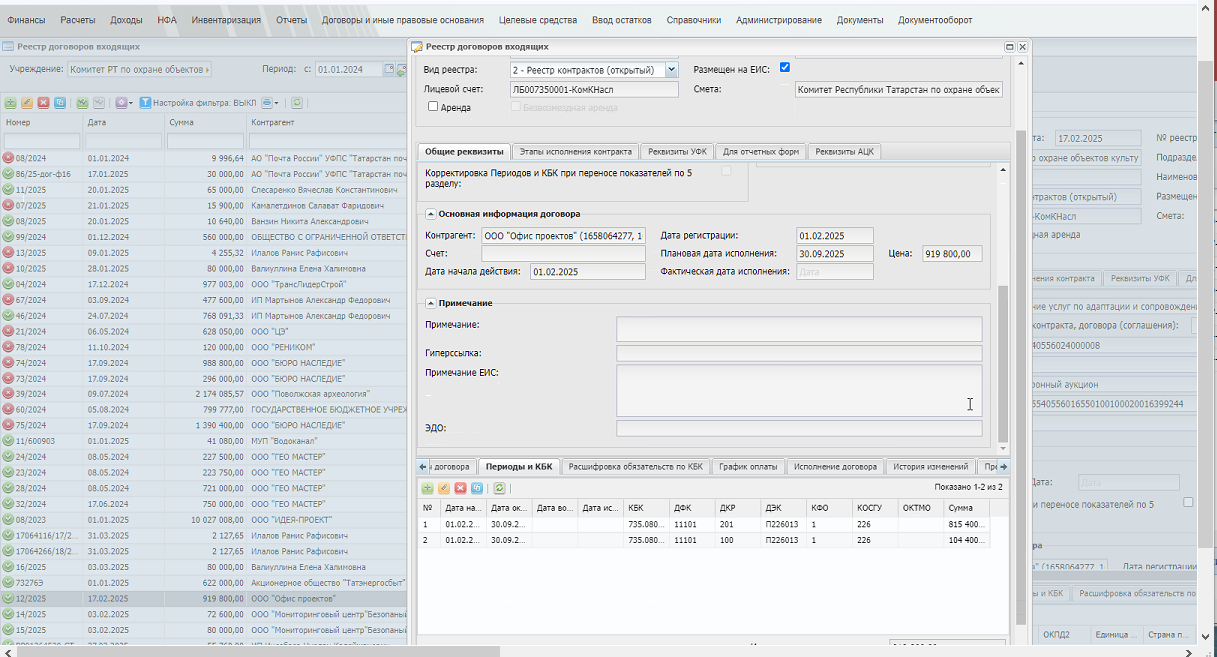Screen dimensions: 1217x657
Task: Click the status icon for row 78/2024
Action: pos(8,347)
